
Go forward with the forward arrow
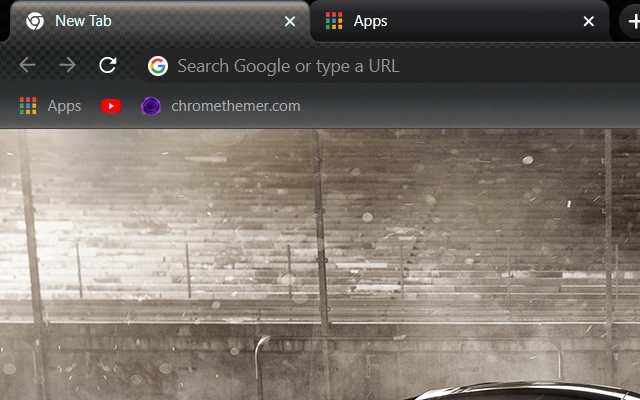pos(67,65)
